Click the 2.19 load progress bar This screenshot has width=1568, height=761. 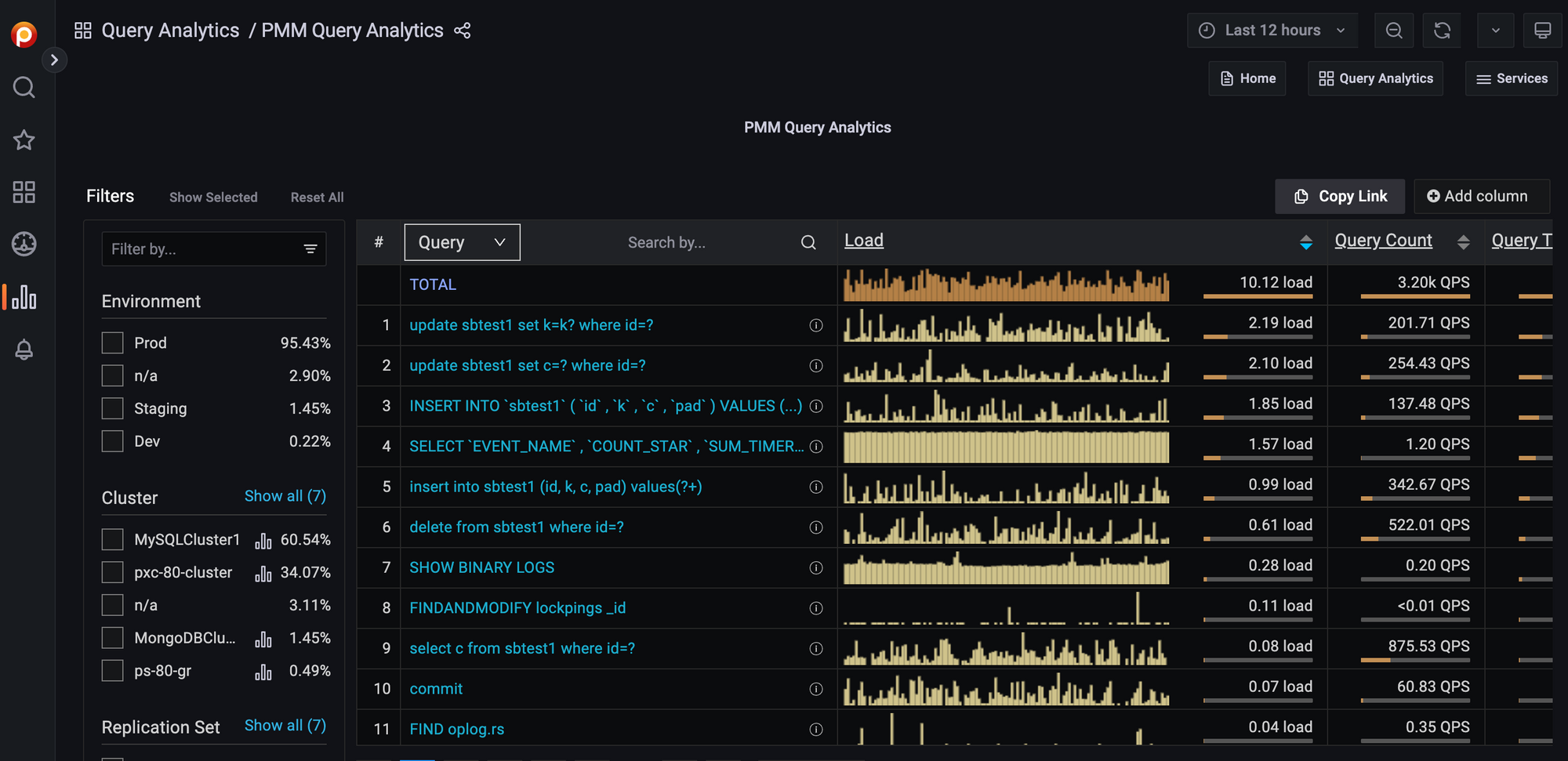(x=1258, y=337)
